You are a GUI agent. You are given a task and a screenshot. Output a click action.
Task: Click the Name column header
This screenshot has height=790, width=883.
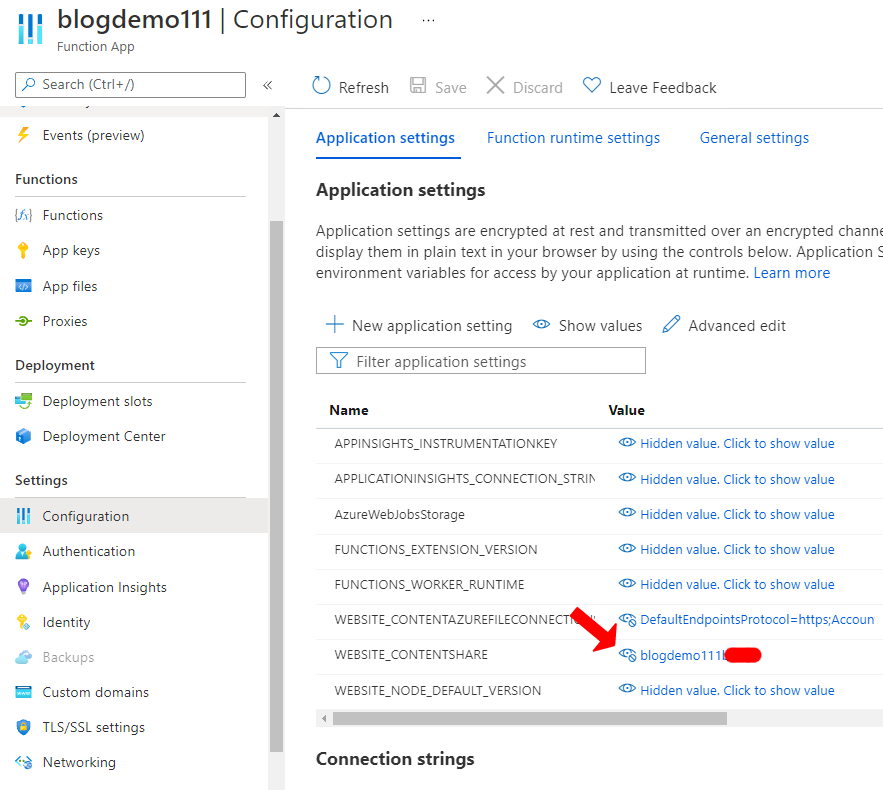[x=349, y=410]
